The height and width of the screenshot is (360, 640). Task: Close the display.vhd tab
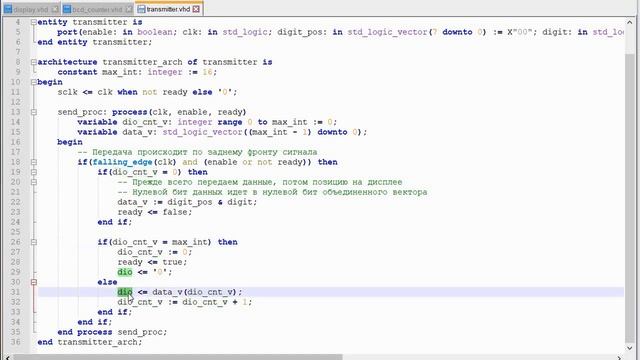55,9
